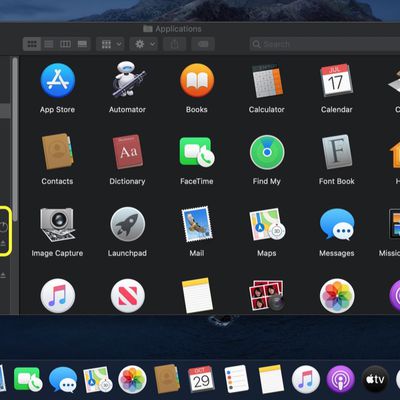Open the Photo Booth app icon

pos(267,295)
